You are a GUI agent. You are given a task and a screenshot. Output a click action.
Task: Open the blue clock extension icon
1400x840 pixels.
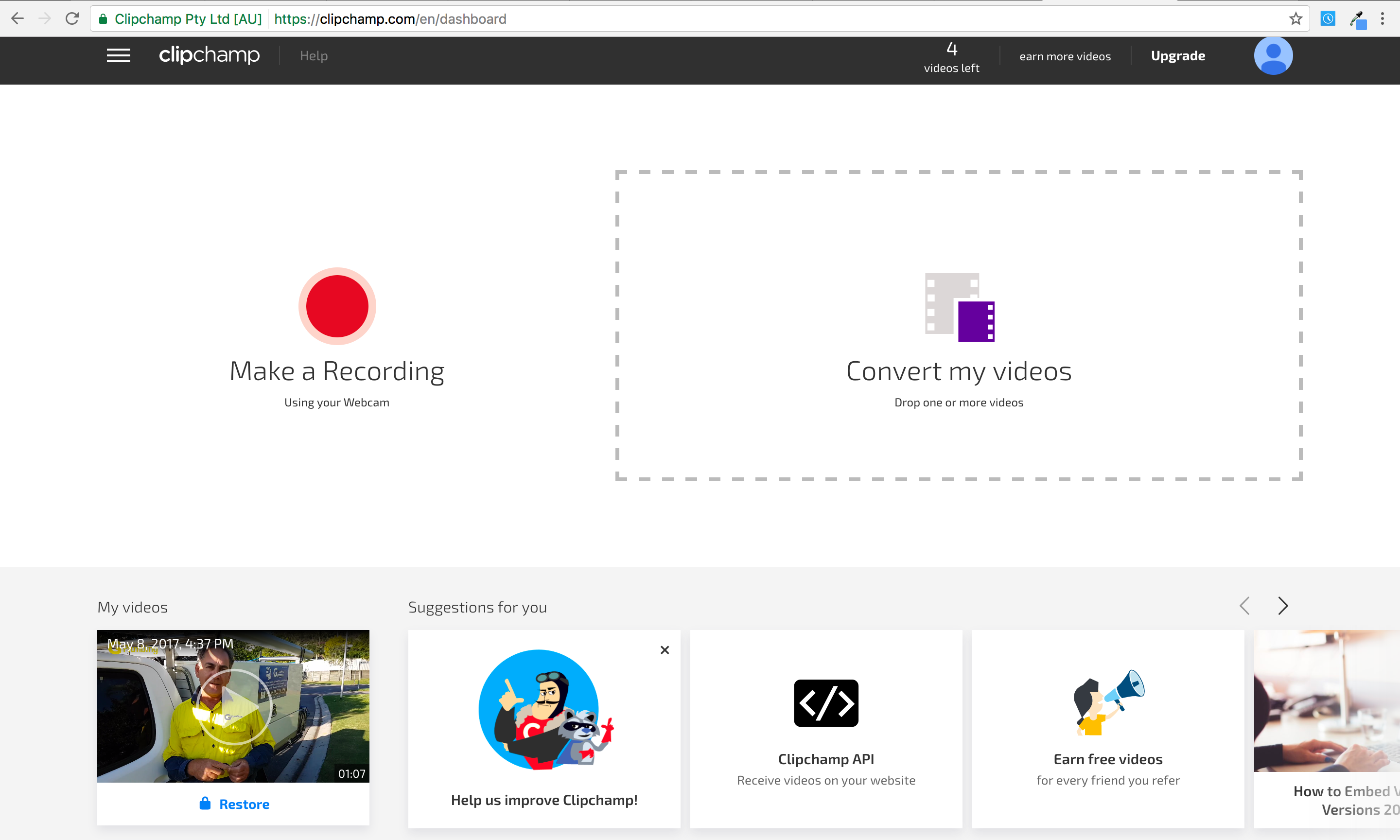pos(1328,18)
